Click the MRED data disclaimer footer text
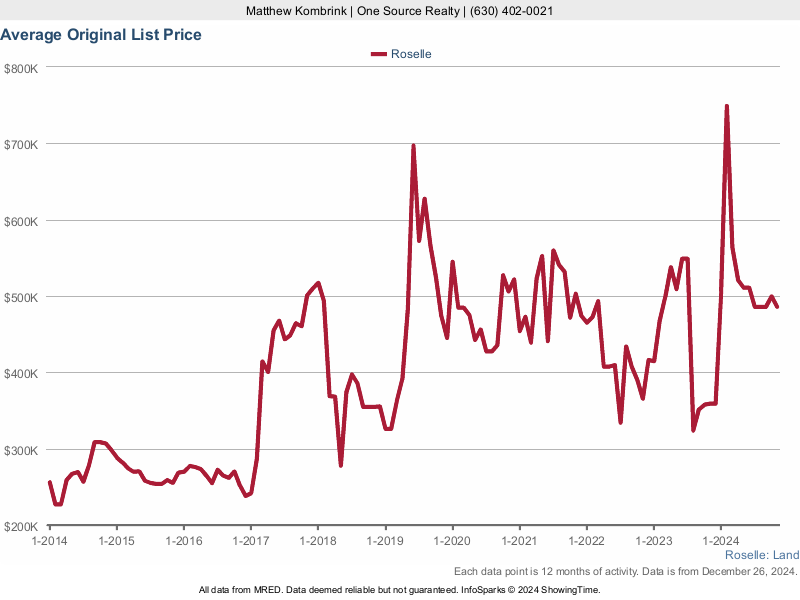800x600 pixels. [x=399, y=590]
